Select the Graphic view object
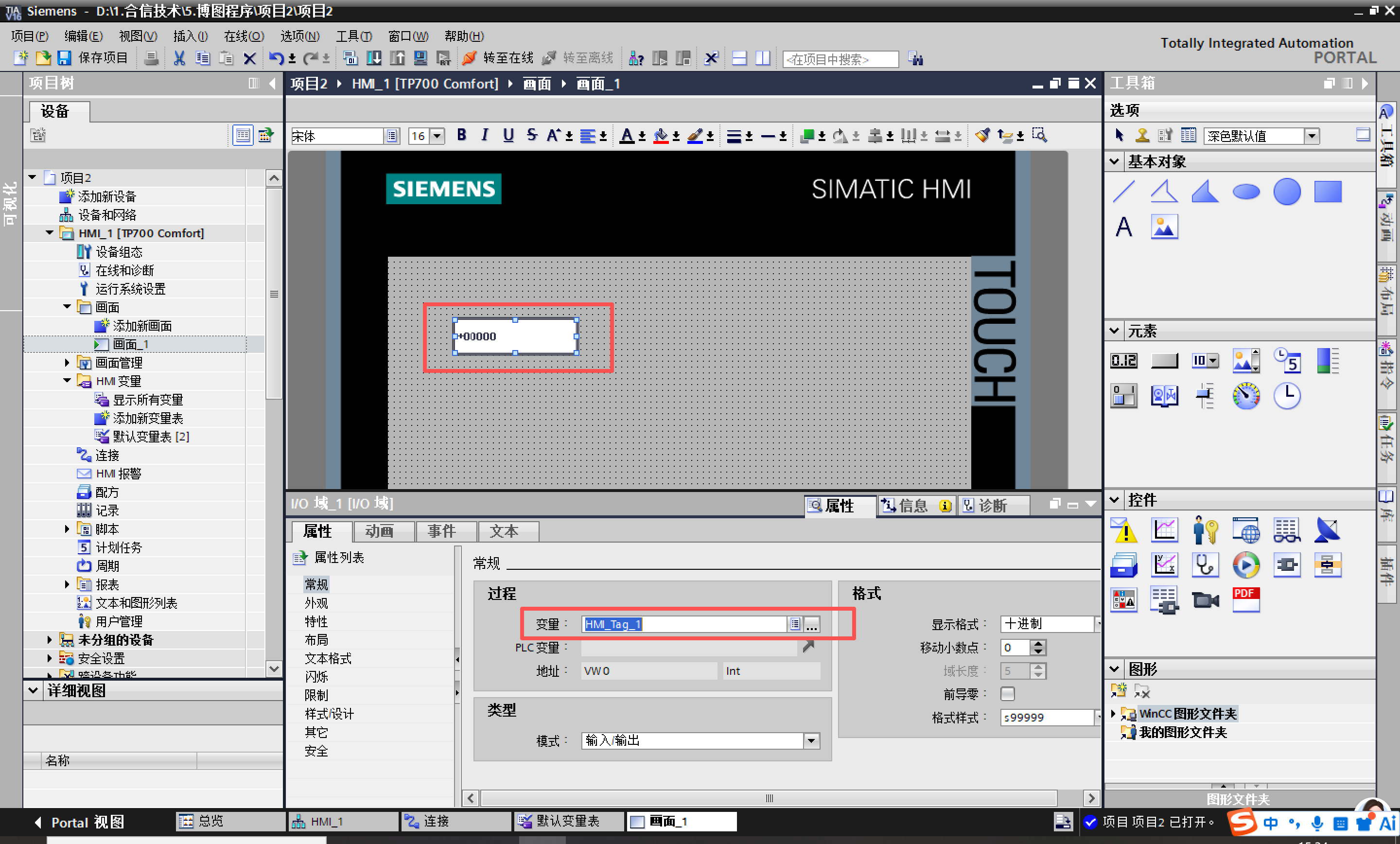Viewport: 1400px width, 844px height. 1164,227
